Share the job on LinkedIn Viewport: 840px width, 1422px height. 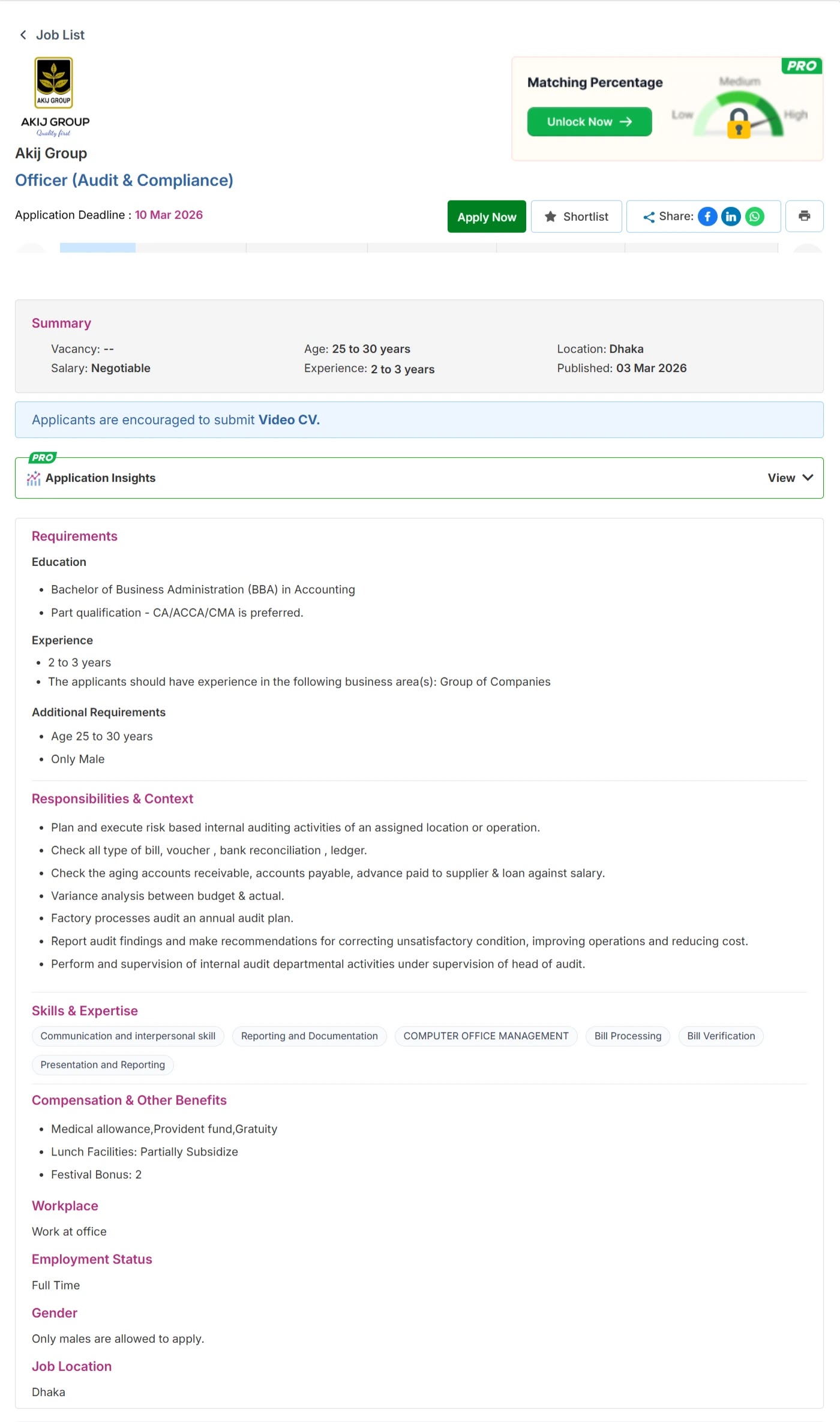coord(731,217)
